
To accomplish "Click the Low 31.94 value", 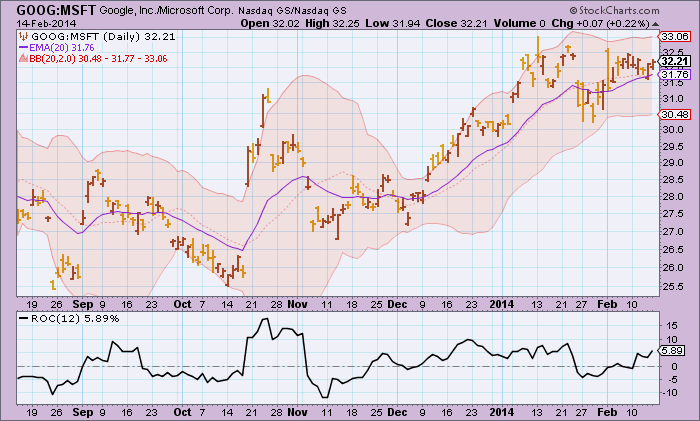I will 393,24.
